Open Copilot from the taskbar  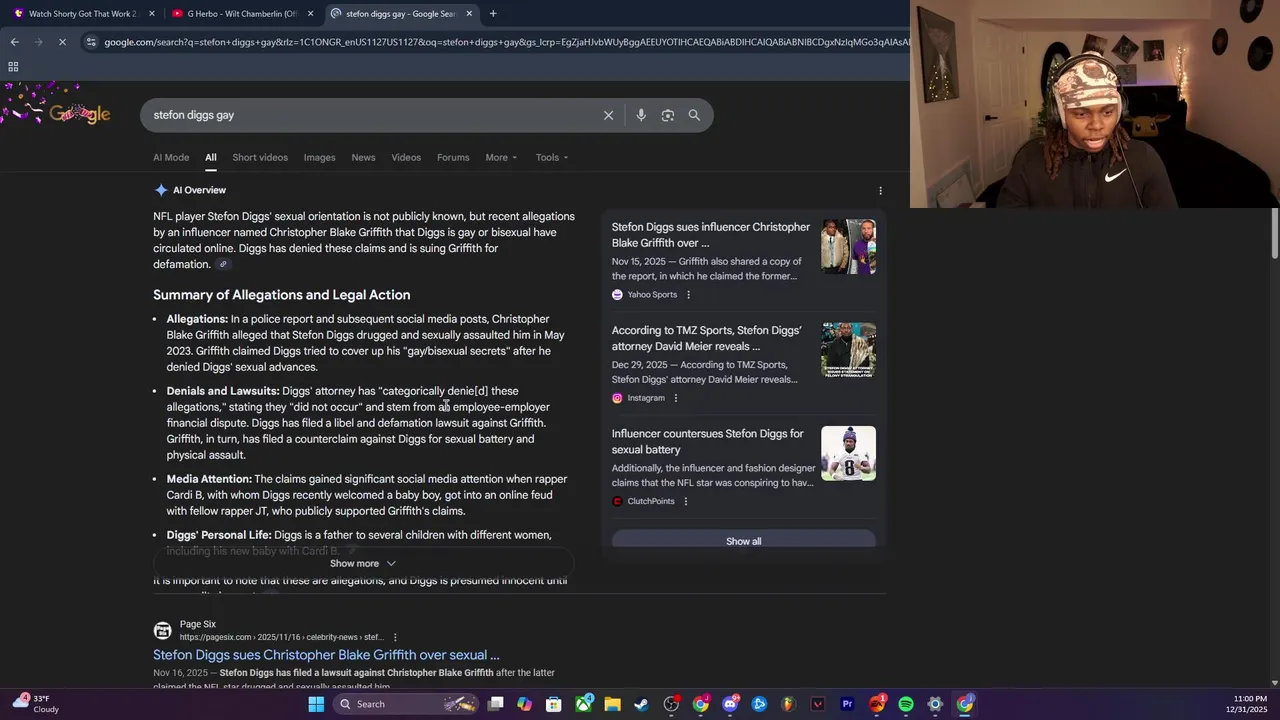524,704
